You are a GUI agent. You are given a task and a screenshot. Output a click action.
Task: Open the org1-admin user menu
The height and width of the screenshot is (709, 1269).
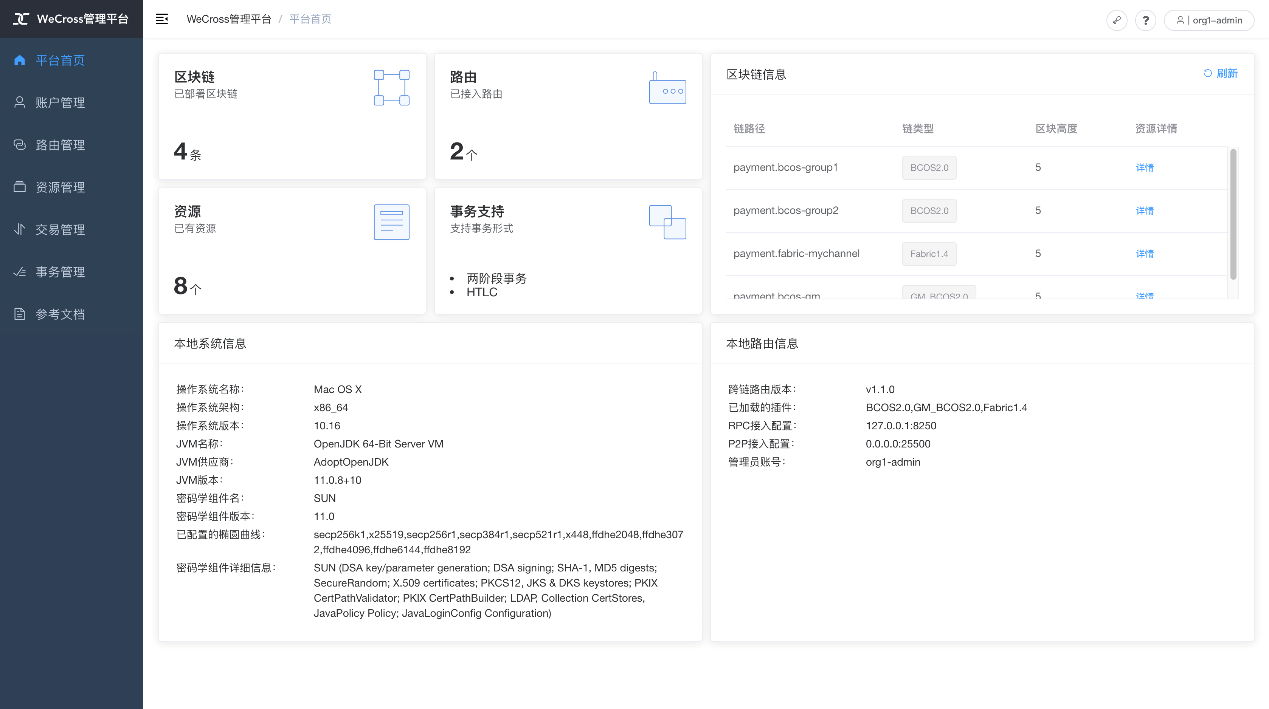[x=1209, y=20]
